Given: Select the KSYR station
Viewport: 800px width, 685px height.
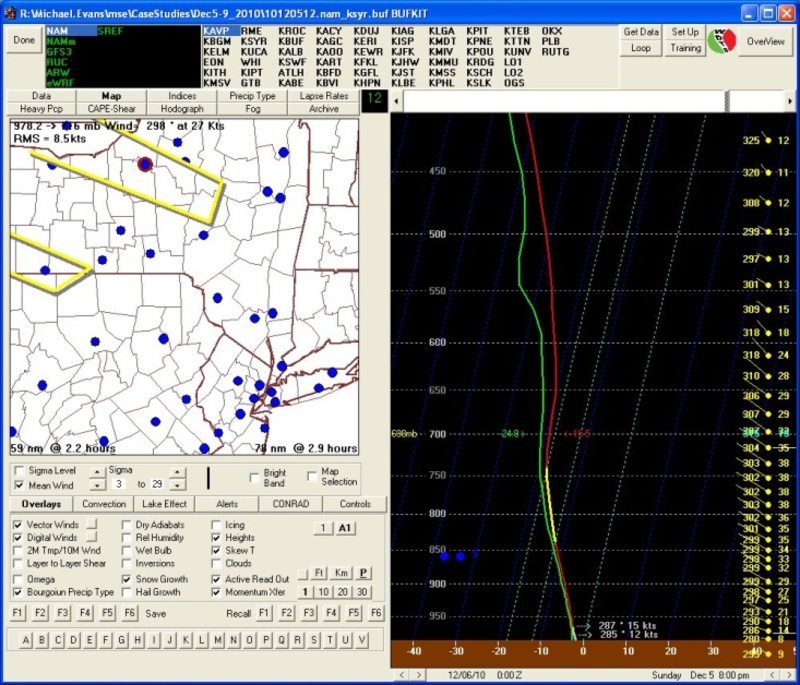Looking at the screenshot, I should (x=254, y=41).
